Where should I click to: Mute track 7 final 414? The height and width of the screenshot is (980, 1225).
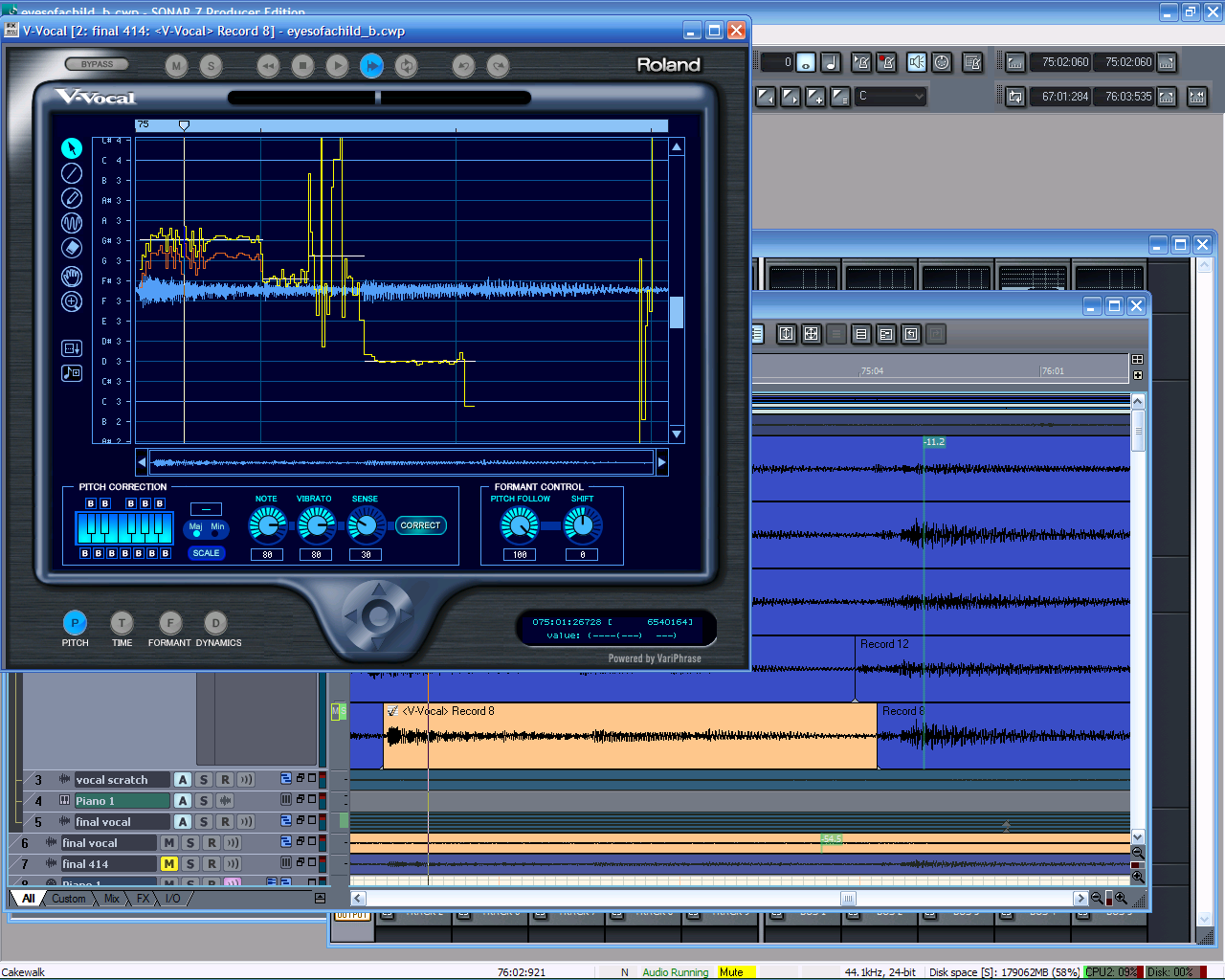[169, 863]
